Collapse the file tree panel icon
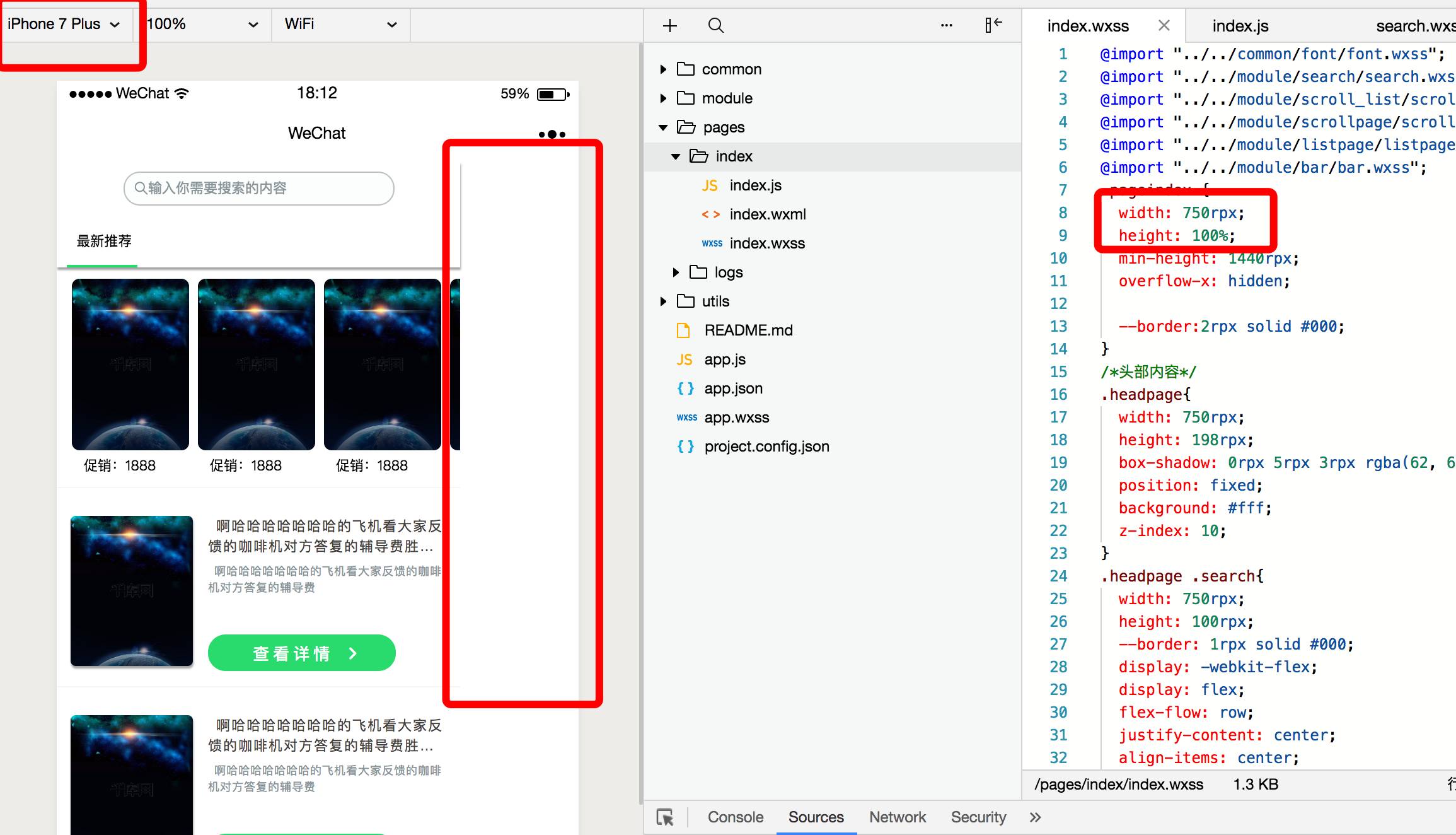 coord(993,25)
